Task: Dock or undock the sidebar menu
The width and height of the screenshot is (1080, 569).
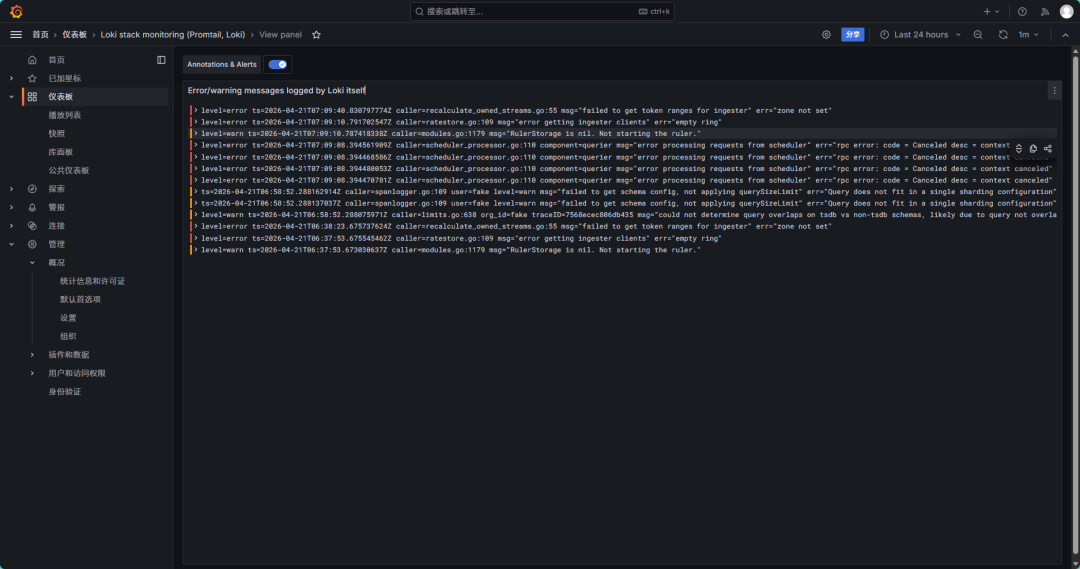Action: tap(161, 60)
